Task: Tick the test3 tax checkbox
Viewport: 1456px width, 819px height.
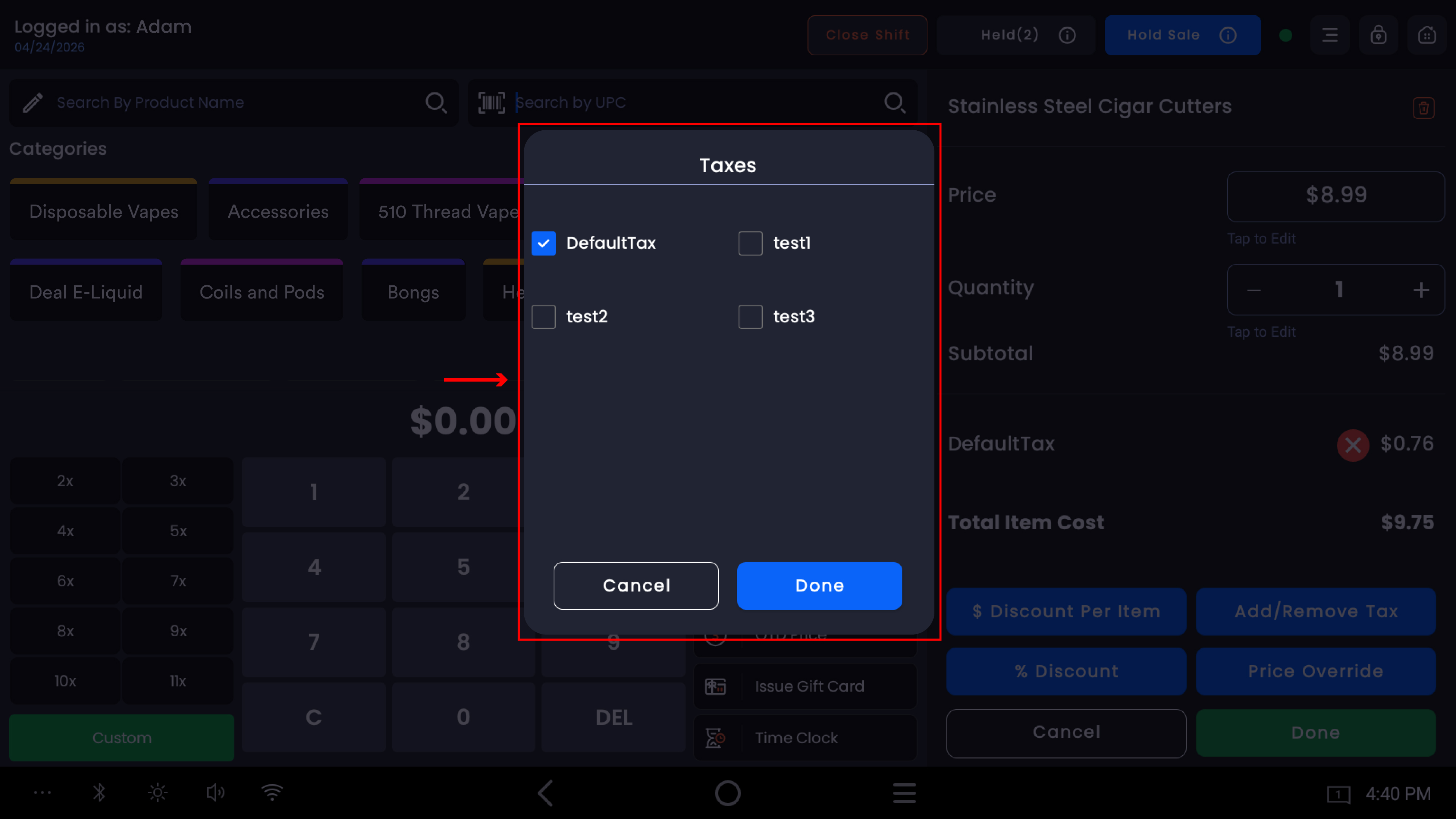Action: 750,317
